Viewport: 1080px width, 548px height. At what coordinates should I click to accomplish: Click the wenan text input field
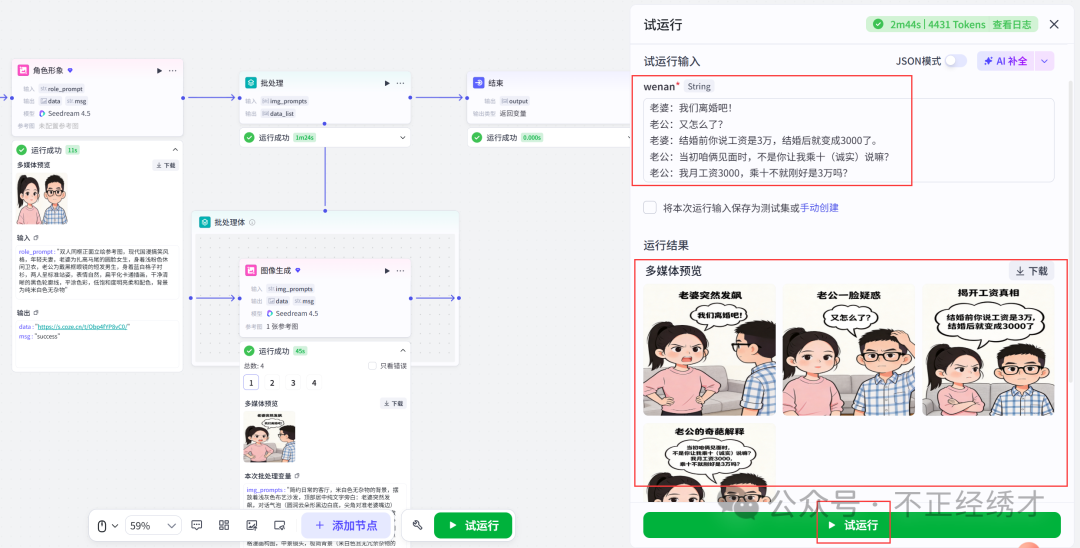pyautogui.click(x=849, y=140)
